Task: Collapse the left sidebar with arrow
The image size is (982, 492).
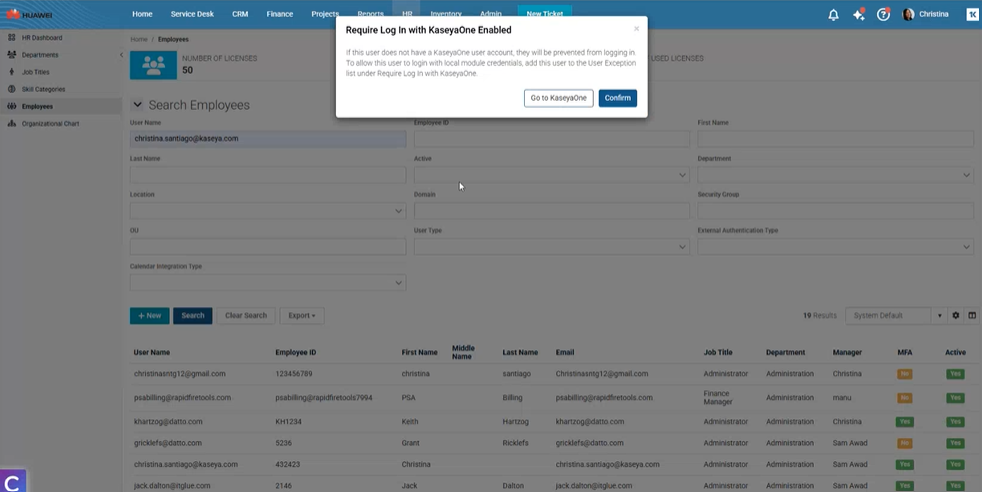Action: click(121, 55)
